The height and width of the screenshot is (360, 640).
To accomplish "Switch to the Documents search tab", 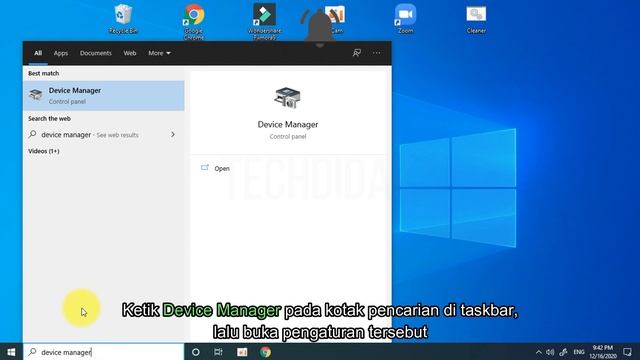I will (96, 53).
